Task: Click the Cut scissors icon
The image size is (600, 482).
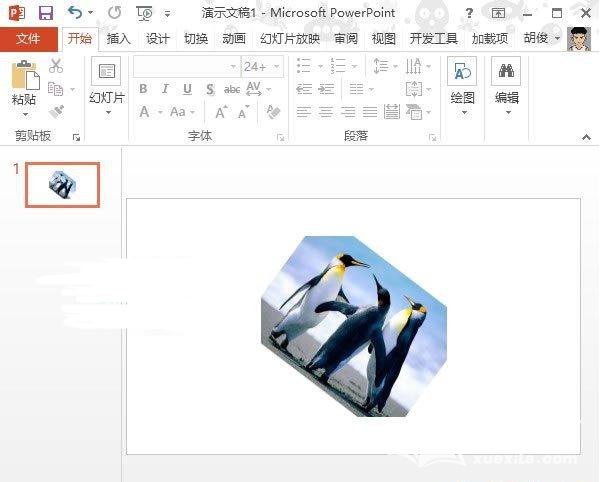Action: 56,66
